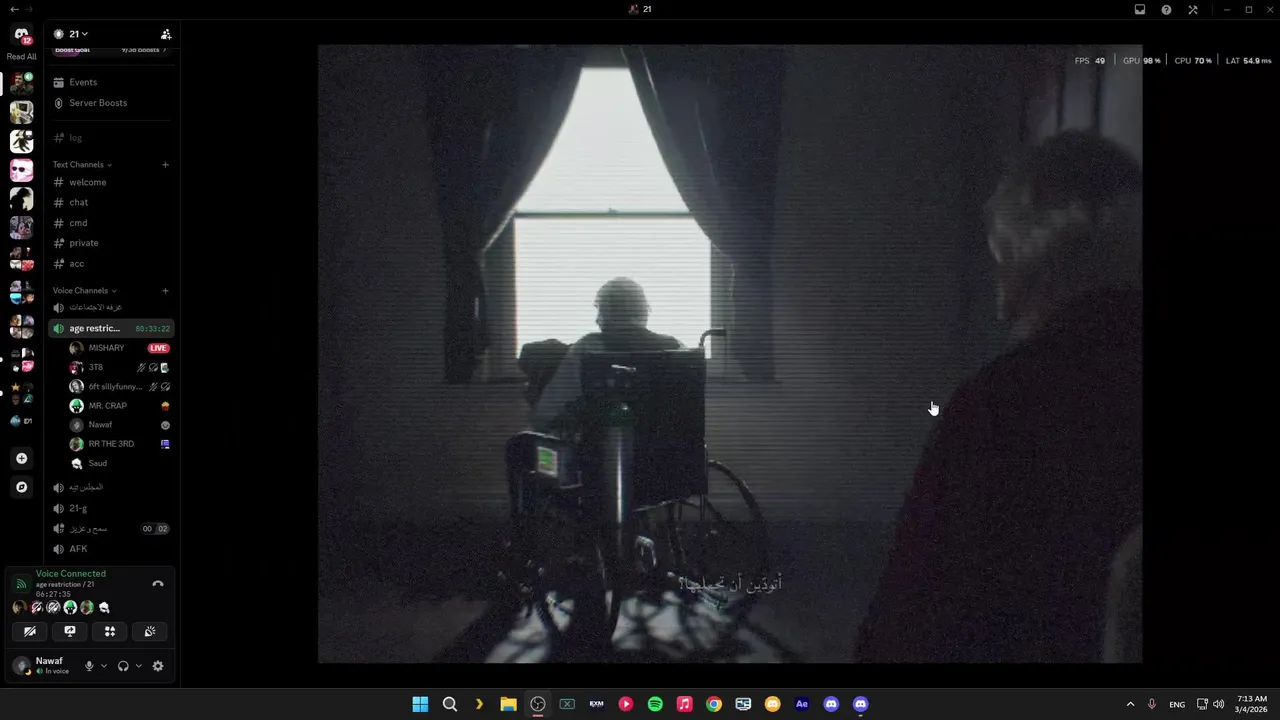This screenshot has height=720, width=1280.
Task: Open Discover servers compass icon
Action: [21, 487]
